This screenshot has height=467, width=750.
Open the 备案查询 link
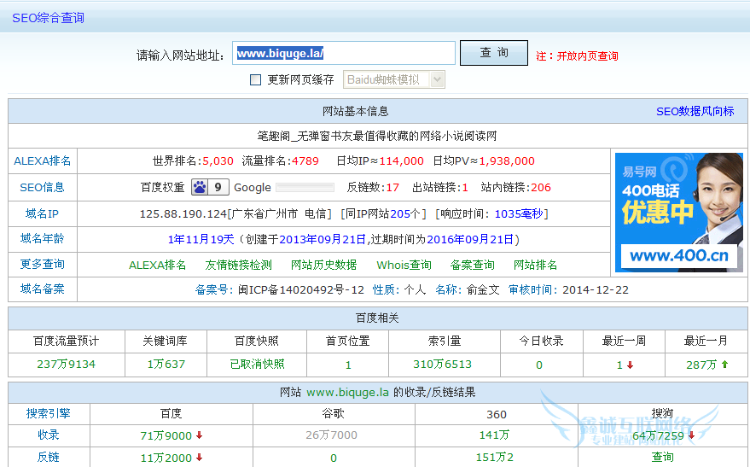tap(472, 265)
